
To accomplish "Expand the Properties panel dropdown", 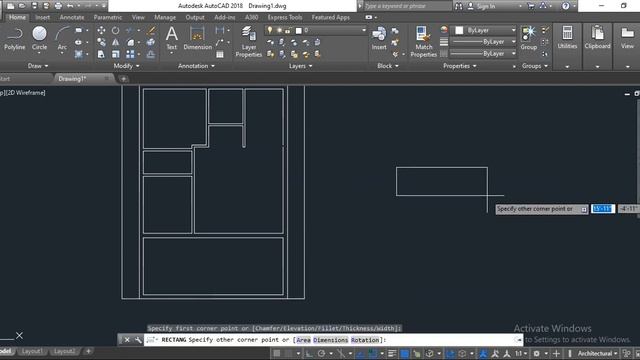I will (460, 66).
